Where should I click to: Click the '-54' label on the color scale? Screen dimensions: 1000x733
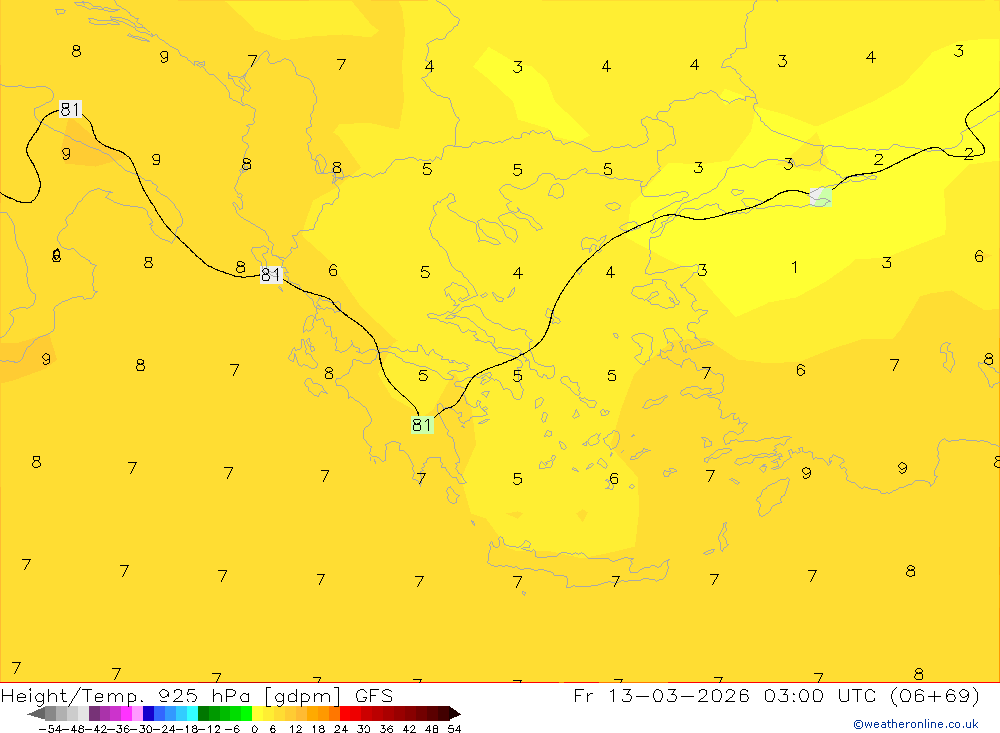(50, 729)
